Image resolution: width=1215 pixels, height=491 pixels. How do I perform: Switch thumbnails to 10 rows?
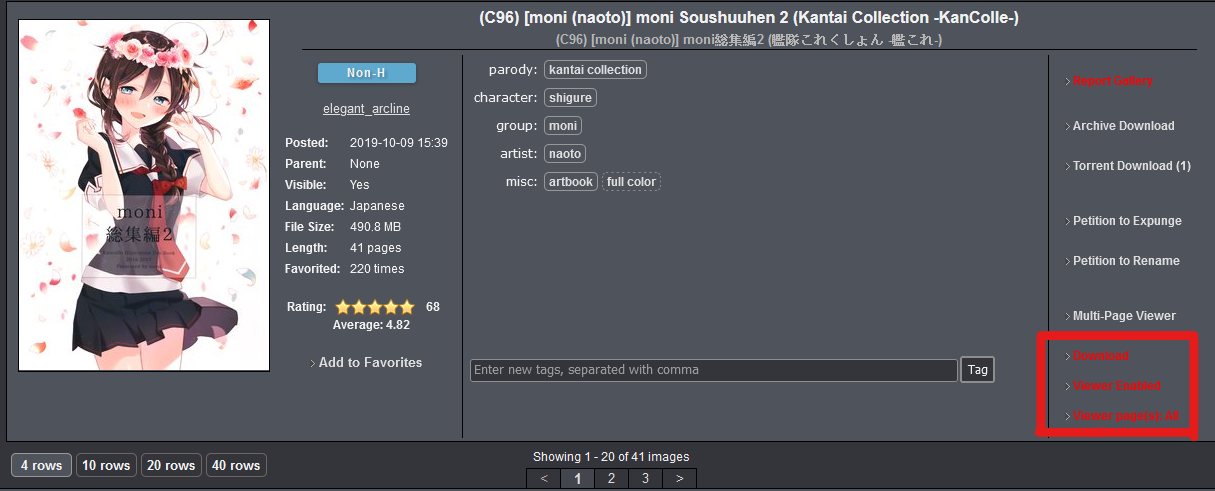tap(106, 465)
